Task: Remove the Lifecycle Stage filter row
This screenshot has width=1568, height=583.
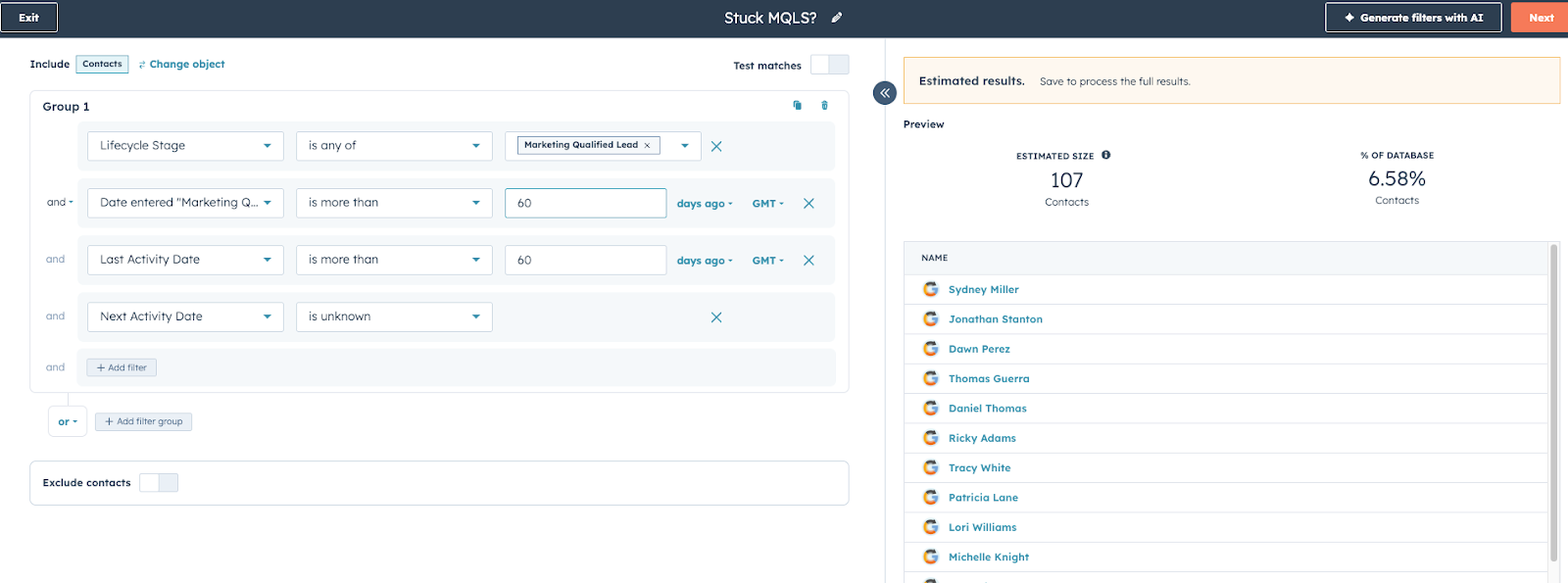Action: [x=716, y=146]
